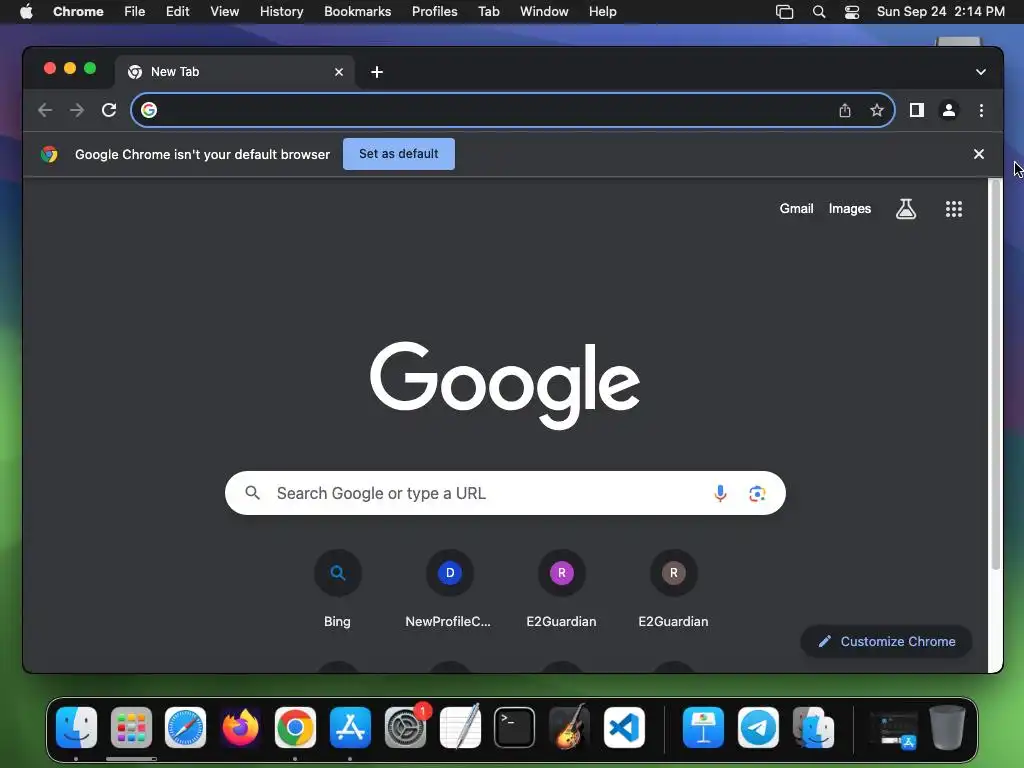1024x768 pixels.
Task: Toggle the side panel icon
Action: point(917,110)
